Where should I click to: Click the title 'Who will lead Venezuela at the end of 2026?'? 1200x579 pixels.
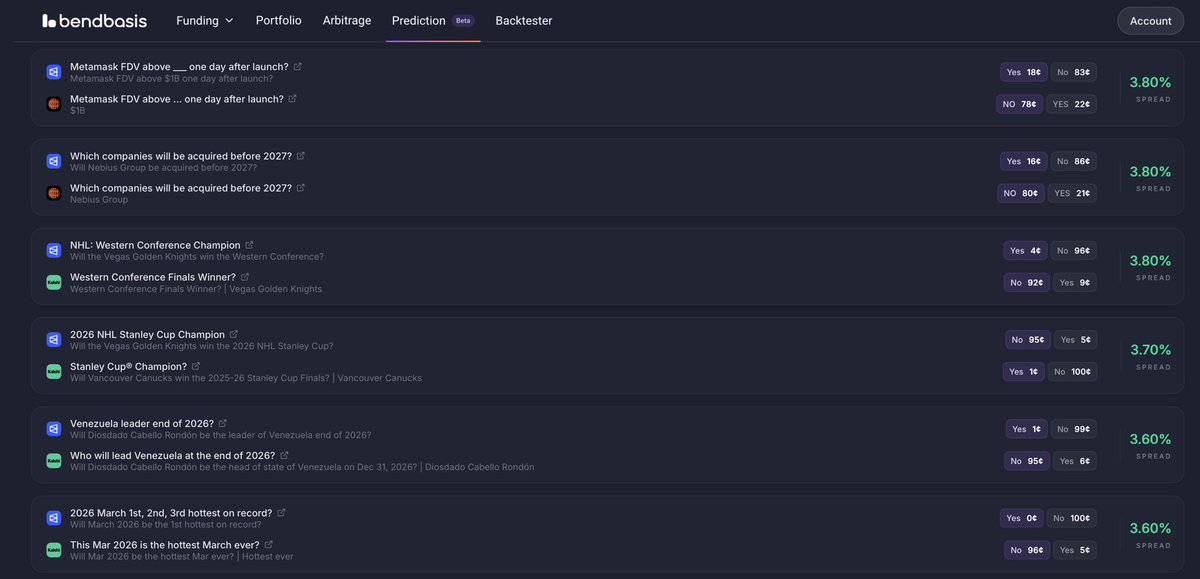pos(172,456)
